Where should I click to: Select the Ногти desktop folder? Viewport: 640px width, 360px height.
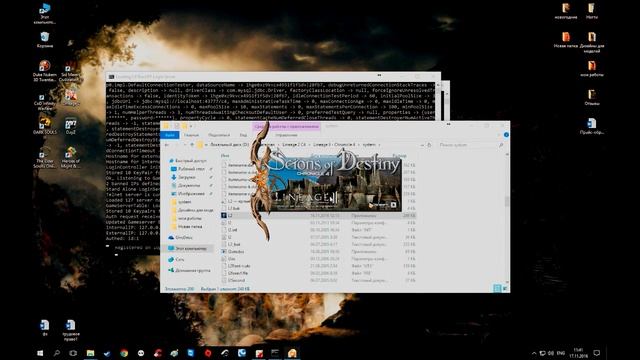(x=591, y=11)
